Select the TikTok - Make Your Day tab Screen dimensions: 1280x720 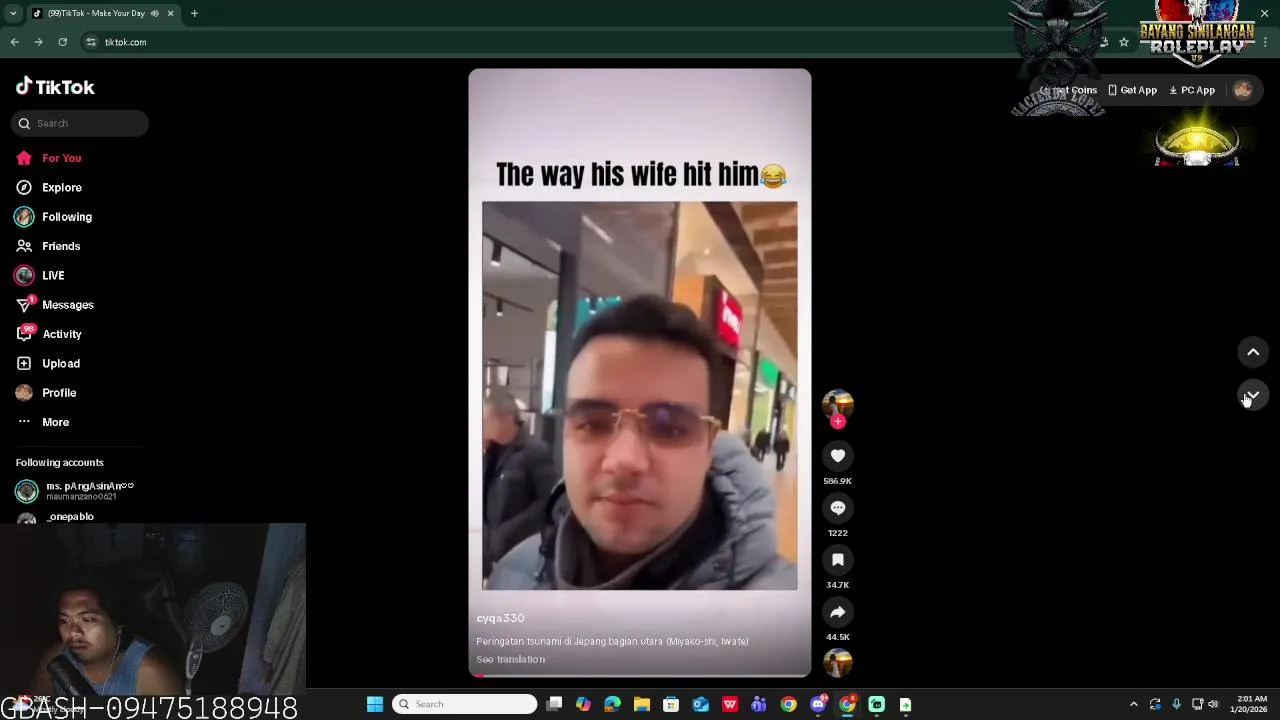pos(96,13)
